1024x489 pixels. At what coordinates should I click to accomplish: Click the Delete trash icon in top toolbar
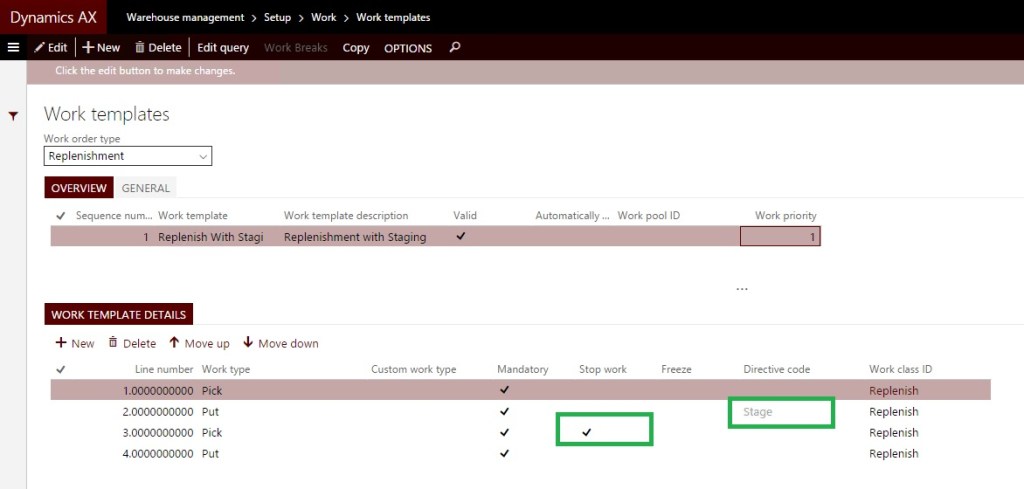[x=140, y=47]
